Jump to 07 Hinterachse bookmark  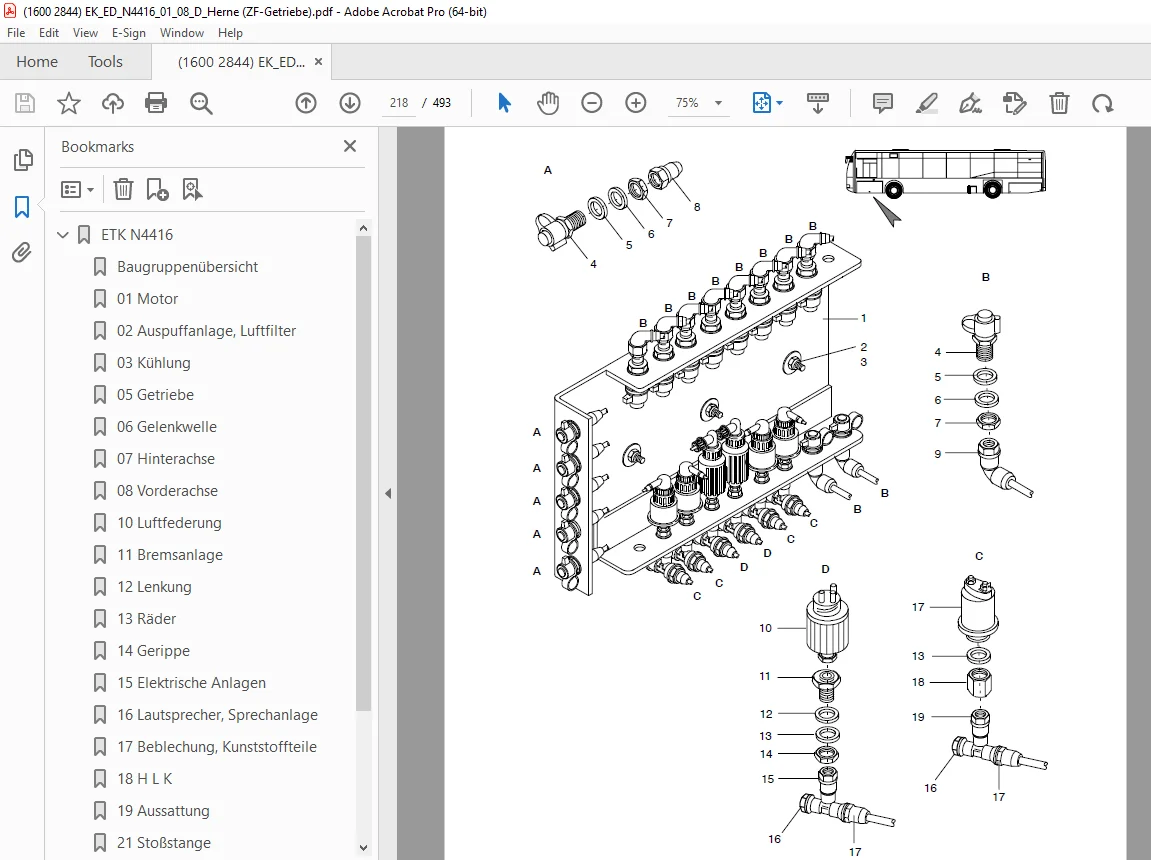166,459
